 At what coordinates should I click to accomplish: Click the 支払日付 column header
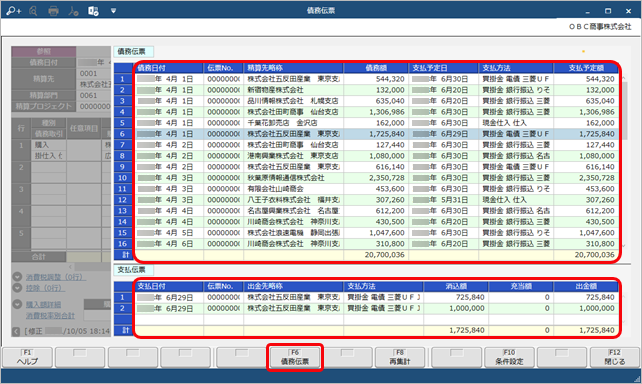pyautogui.click(x=168, y=286)
